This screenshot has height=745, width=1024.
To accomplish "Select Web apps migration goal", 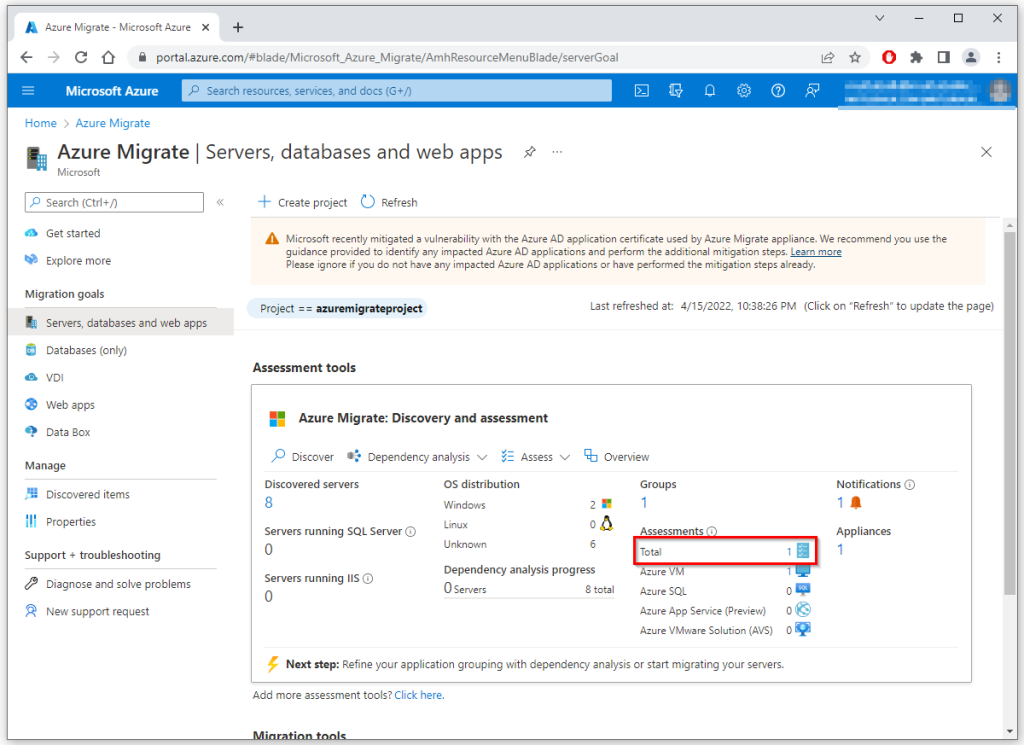I will click(x=70, y=405).
